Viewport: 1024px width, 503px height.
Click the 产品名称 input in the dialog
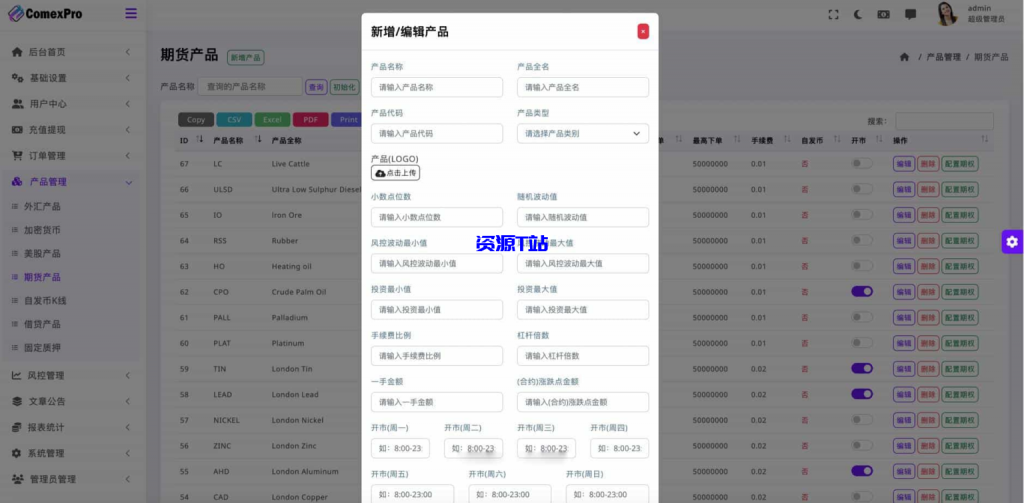(437, 87)
